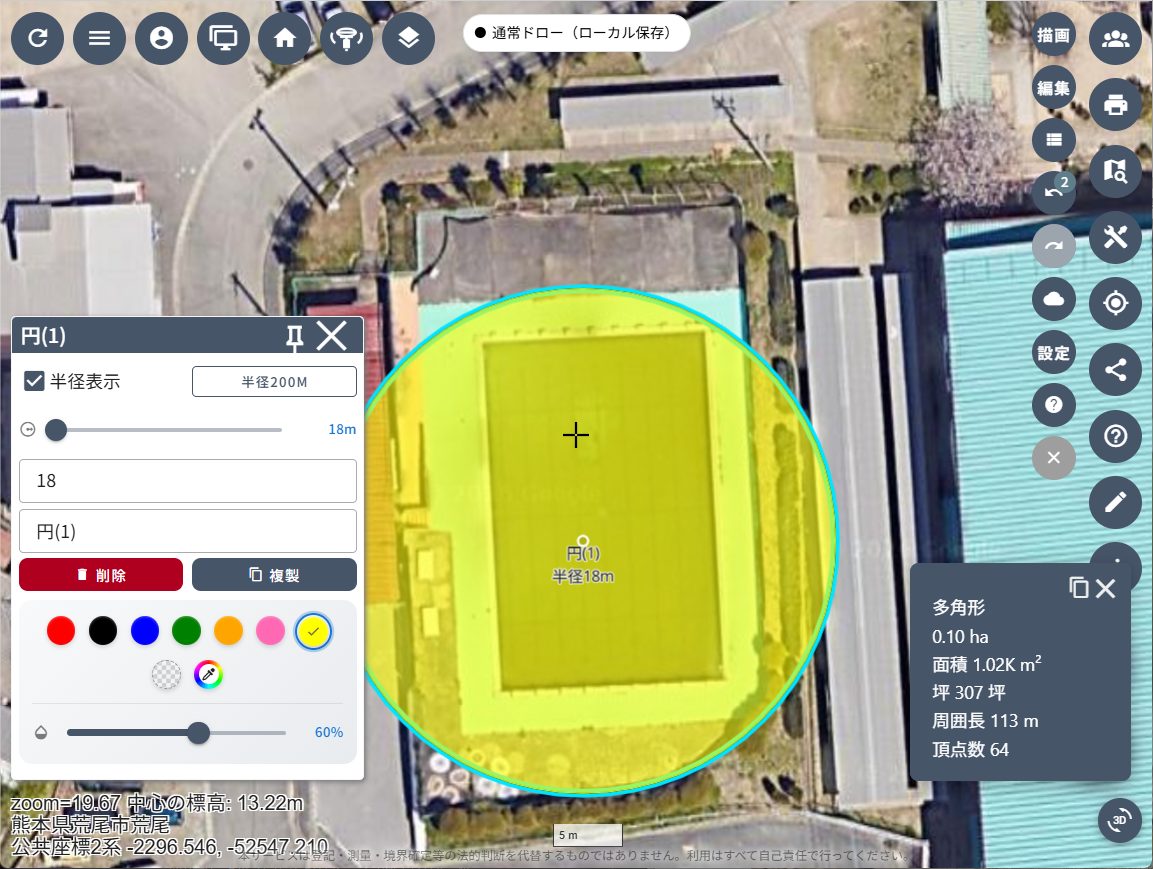Image resolution: width=1153 pixels, height=869 pixels.
Task: Open the tools wrench icon
Action: tap(1115, 237)
